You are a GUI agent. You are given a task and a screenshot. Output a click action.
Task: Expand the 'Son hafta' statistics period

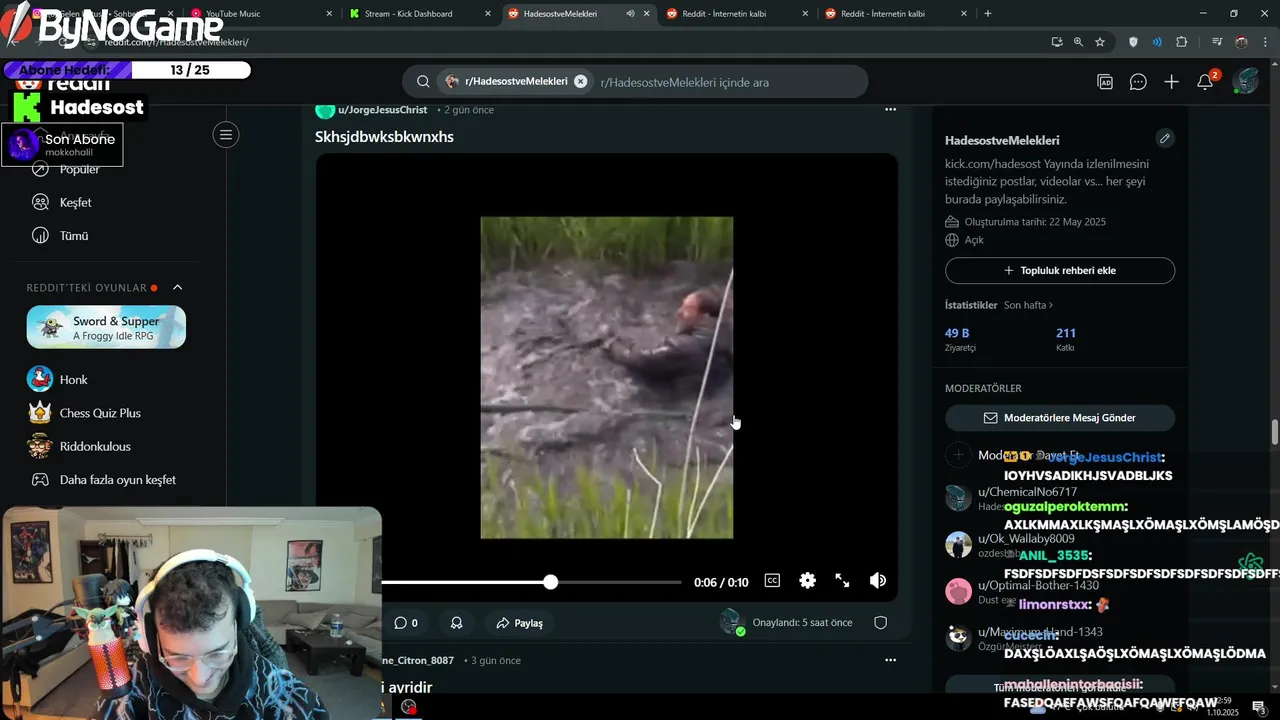(x=1029, y=305)
